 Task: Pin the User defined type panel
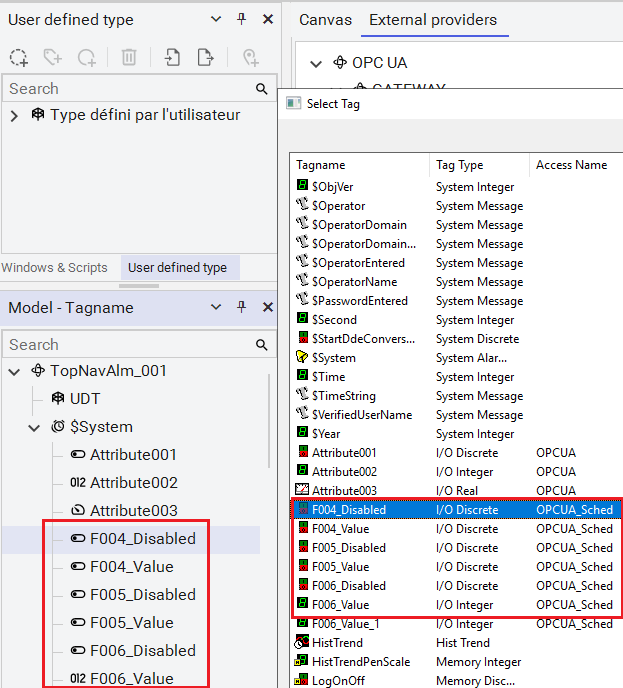pos(241,19)
